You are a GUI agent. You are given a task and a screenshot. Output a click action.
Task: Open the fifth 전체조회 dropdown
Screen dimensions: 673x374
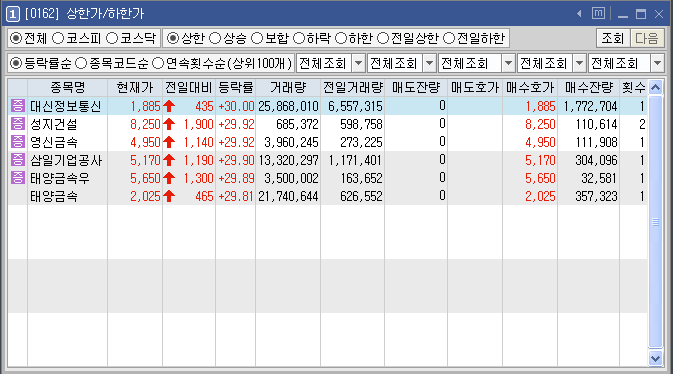coord(657,64)
